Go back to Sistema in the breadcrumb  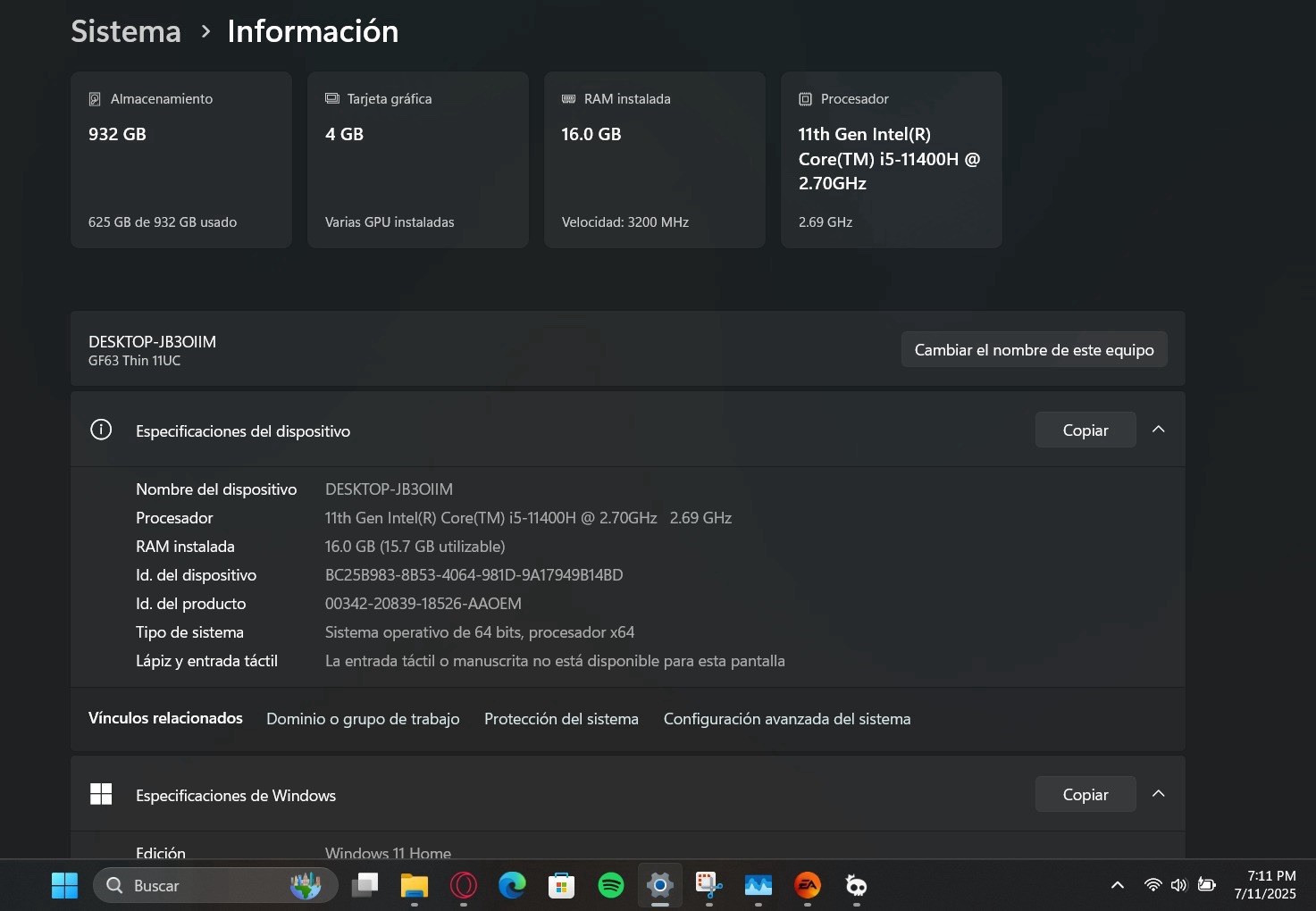point(126,31)
